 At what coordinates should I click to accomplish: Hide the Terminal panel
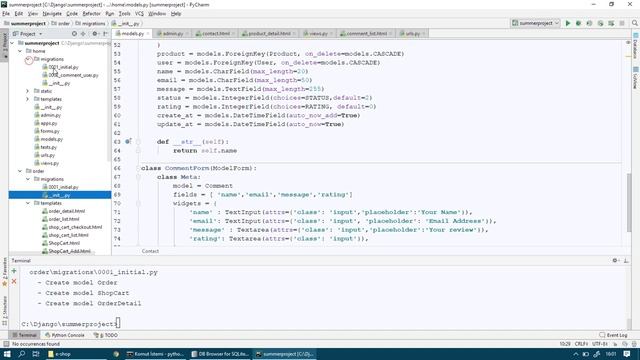(x=626, y=260)
